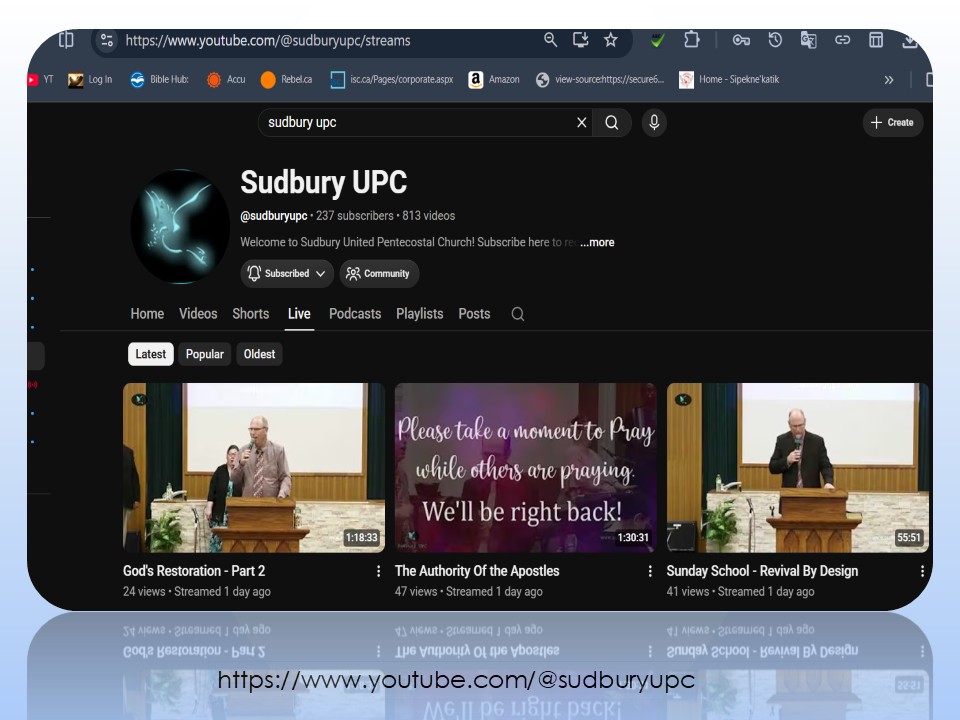Click the split screen icon in browser toolbar
The height and width of the screenshot is (720, 960).
click(66, 40)
